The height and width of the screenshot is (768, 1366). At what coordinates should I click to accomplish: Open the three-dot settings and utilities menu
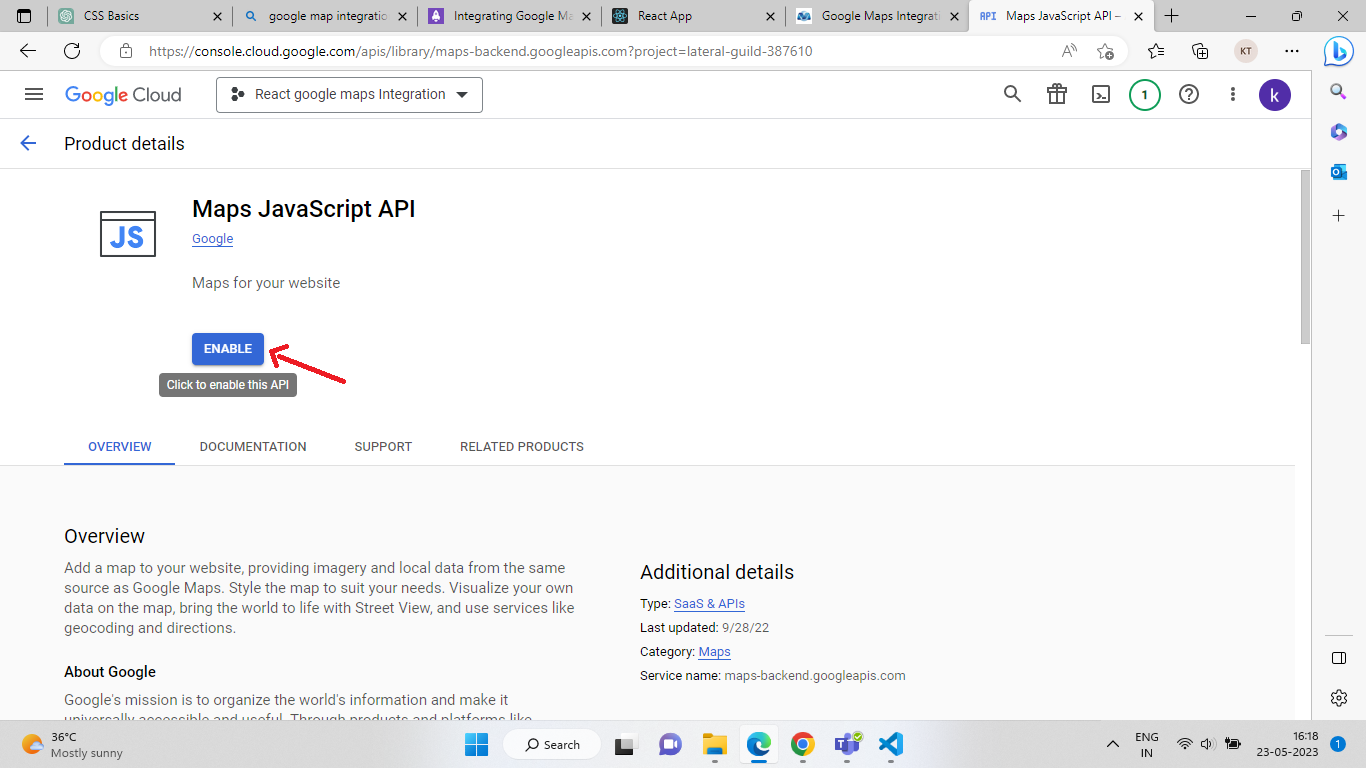[x=1233, y=94]
